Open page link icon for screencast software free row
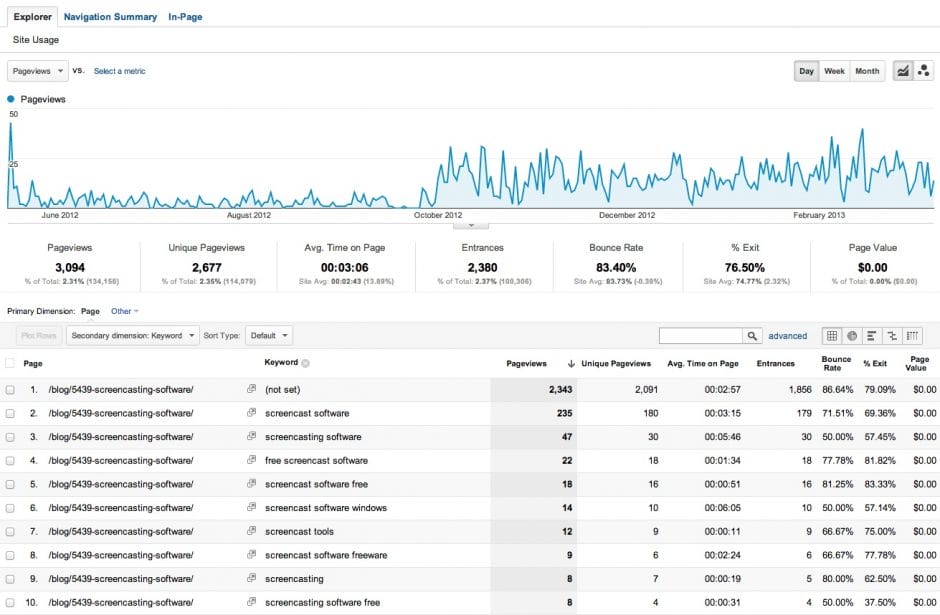940x615 pixels. coord(252,484)
